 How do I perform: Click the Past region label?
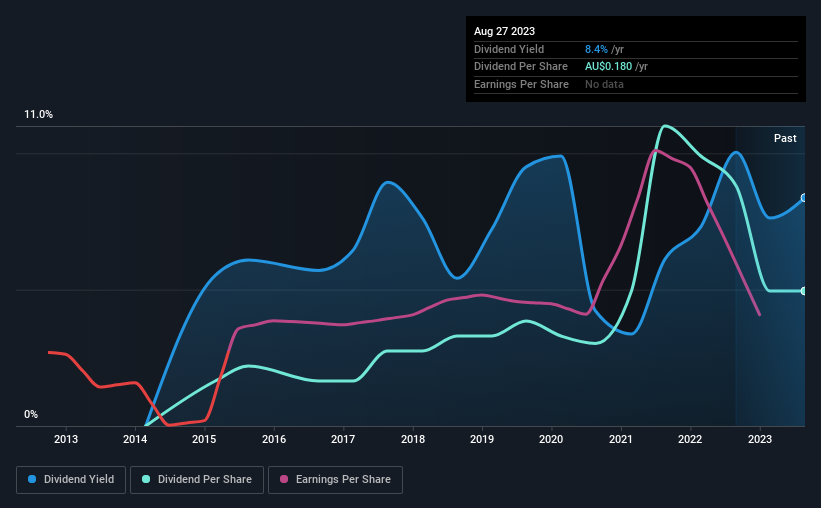pos(785,138)
